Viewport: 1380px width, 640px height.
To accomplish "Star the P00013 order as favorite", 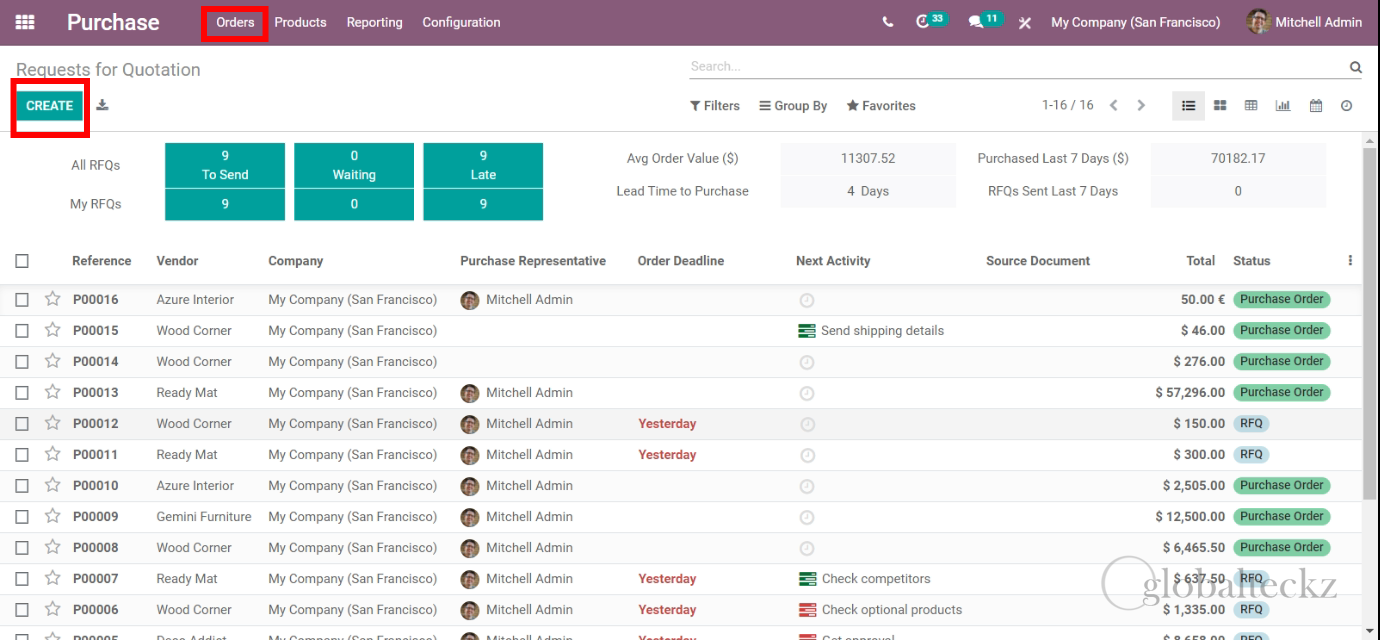I will tap(53, 392).
